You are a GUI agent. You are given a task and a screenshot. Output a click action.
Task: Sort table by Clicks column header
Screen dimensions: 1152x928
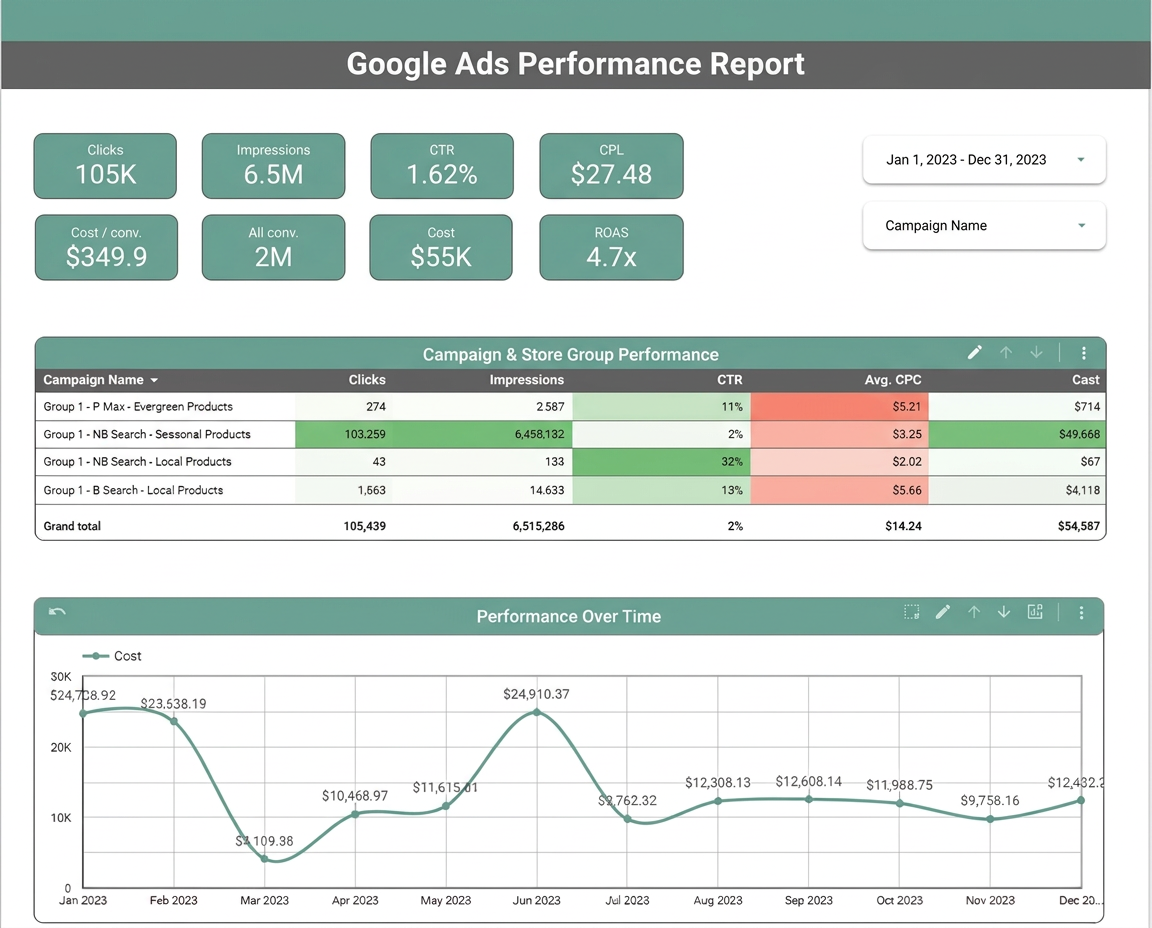367,380
